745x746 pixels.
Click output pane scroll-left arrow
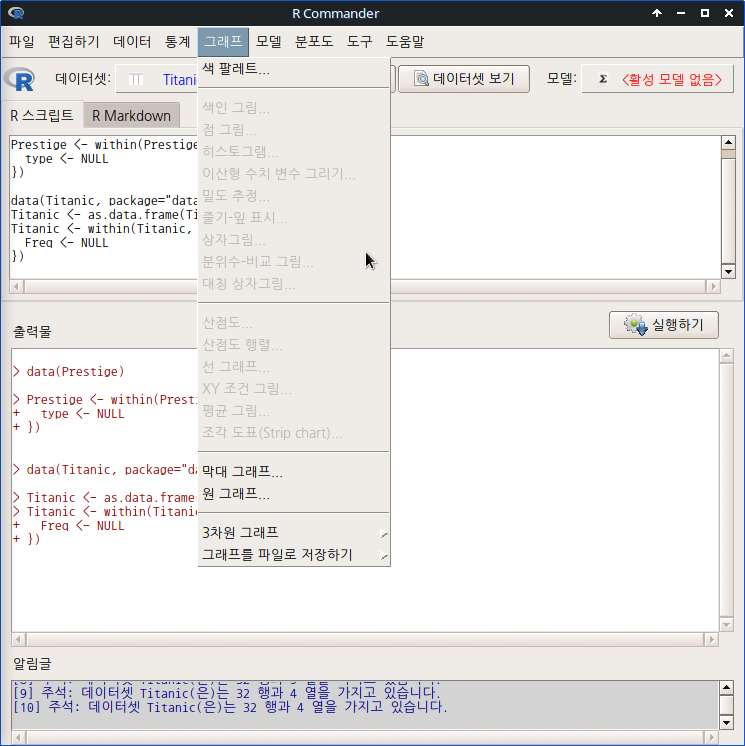(x=18, y=640)
